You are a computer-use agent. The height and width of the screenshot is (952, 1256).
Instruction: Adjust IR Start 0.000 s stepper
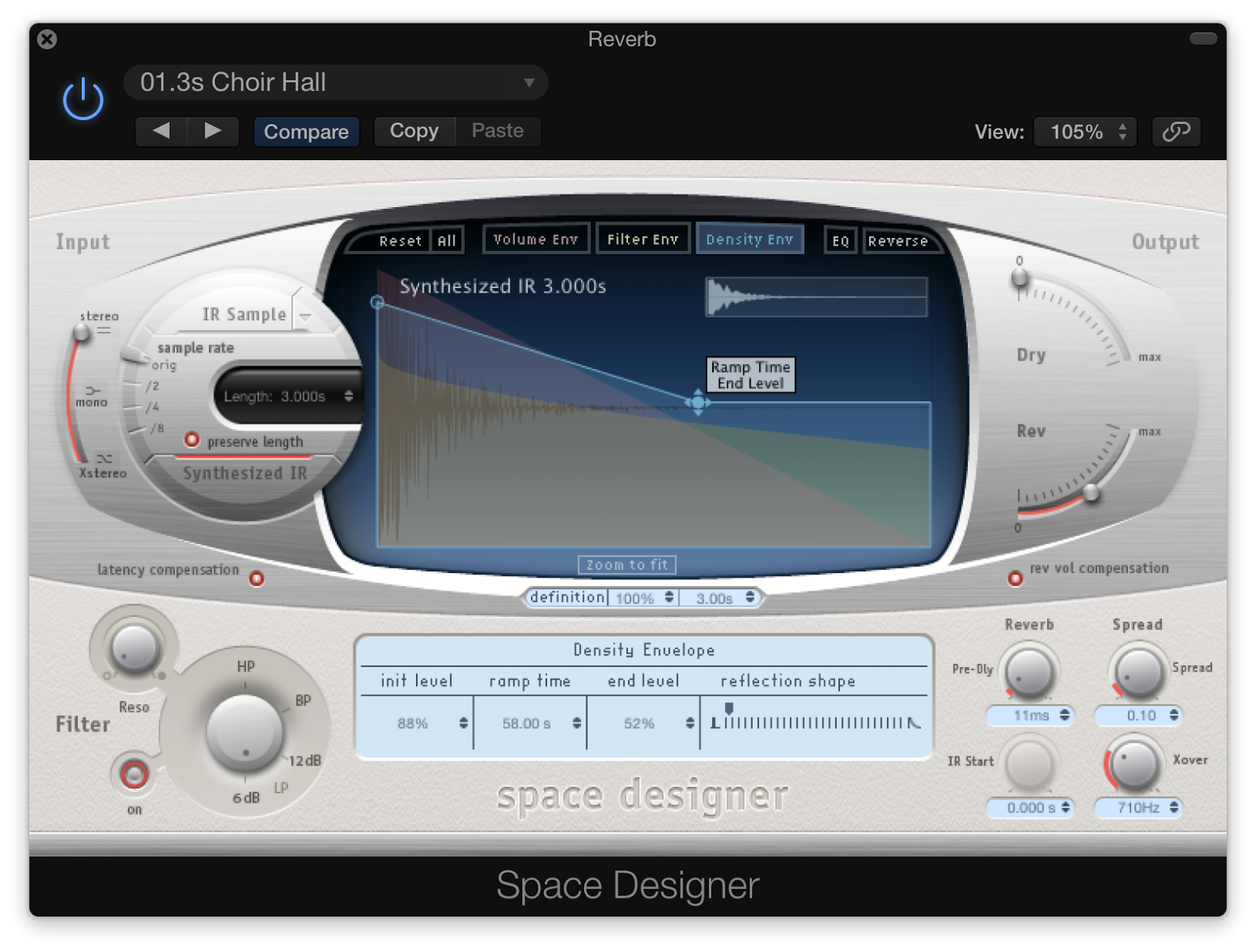[x=1065, y=807]
